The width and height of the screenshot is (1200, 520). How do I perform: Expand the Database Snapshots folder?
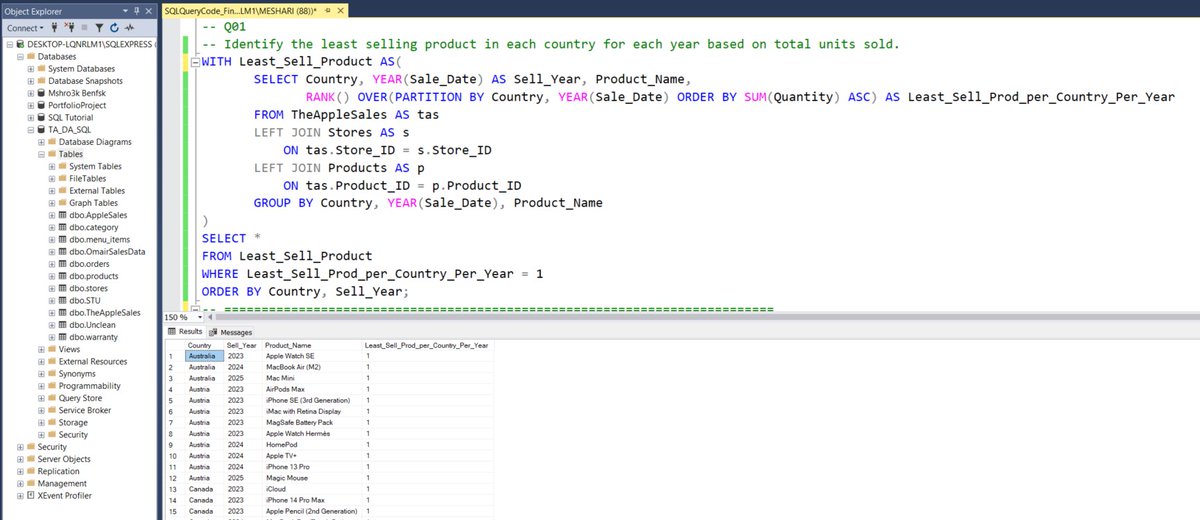[30, 81]
